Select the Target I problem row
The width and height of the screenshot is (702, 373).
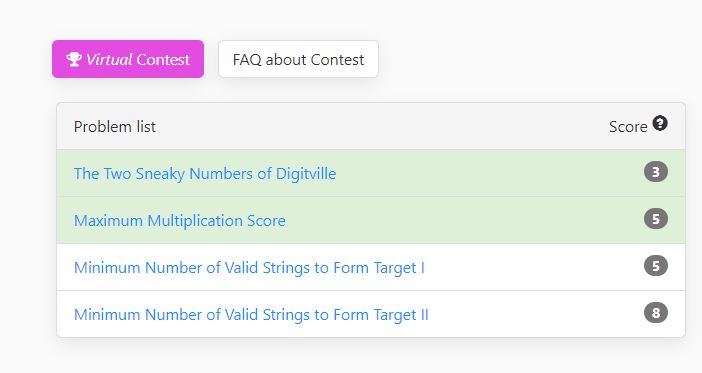(x=371, y=267)
